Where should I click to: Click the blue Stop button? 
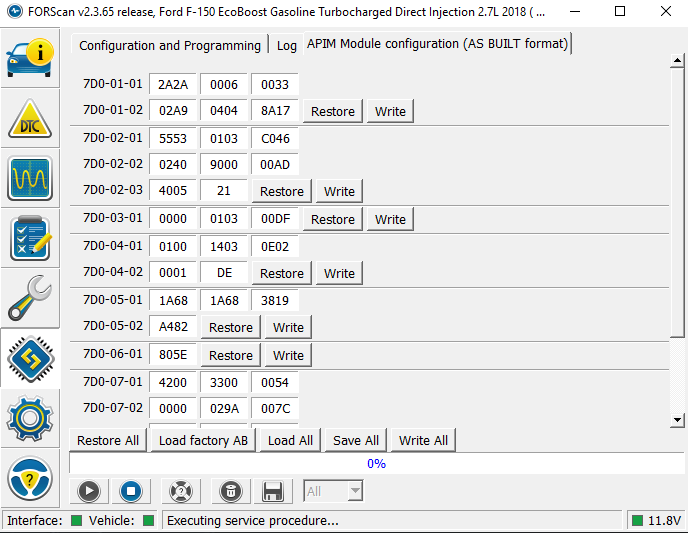click(x=131, y=491)
